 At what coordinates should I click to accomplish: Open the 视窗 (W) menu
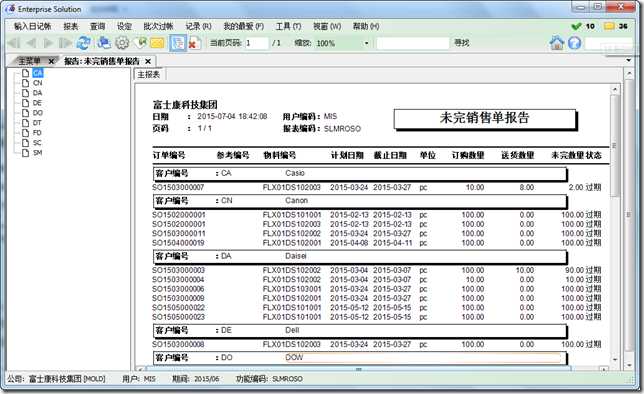[x=327, y=26]
